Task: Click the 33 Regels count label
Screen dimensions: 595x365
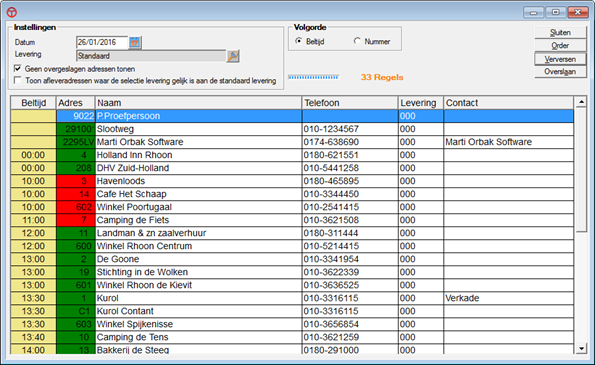Action: 382,77
